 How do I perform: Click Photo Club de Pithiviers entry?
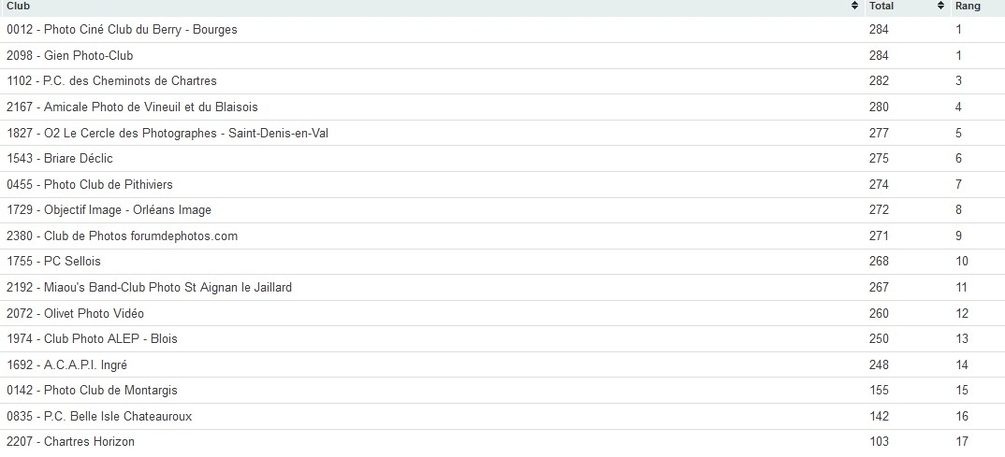(x=90, y=185)
